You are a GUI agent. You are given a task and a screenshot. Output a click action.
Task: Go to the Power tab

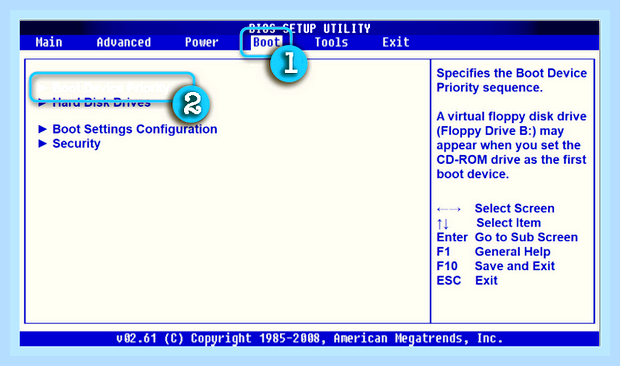(202, 42)
